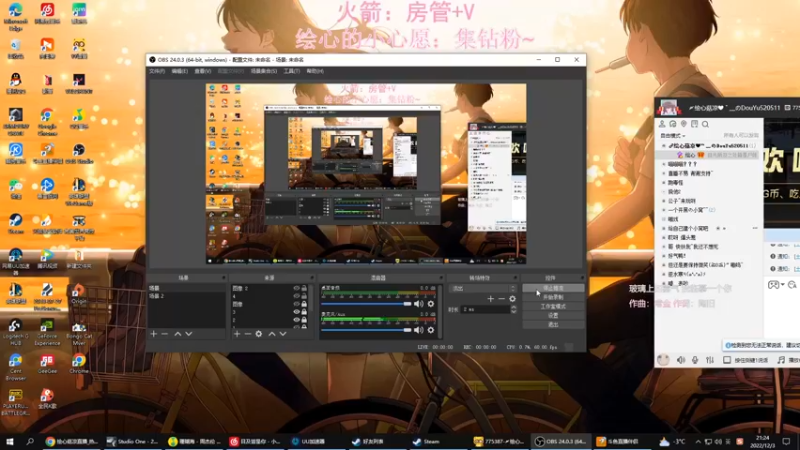Remove the selected source with the minus icon
Image resolution: width=800 pixels, height=450 pixels.
(247, 334)
